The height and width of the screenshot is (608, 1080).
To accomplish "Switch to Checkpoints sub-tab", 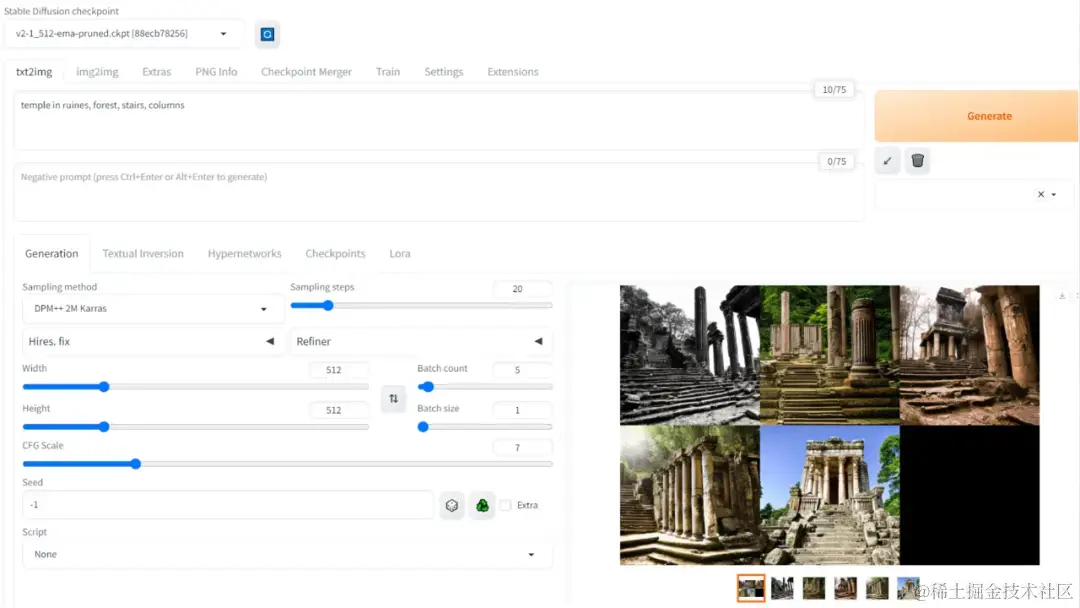I will [x=335, y=253].
